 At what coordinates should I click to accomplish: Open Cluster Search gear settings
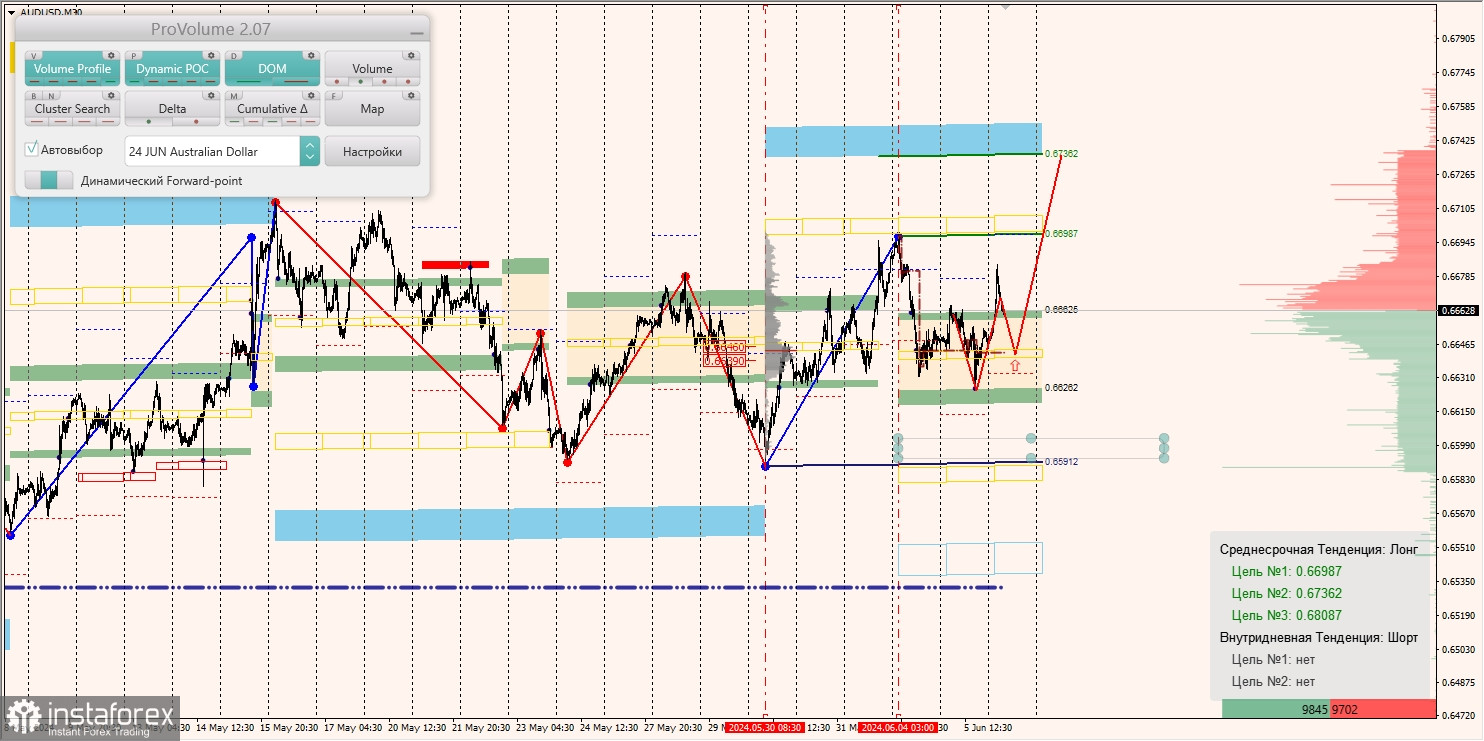point(111,95)
